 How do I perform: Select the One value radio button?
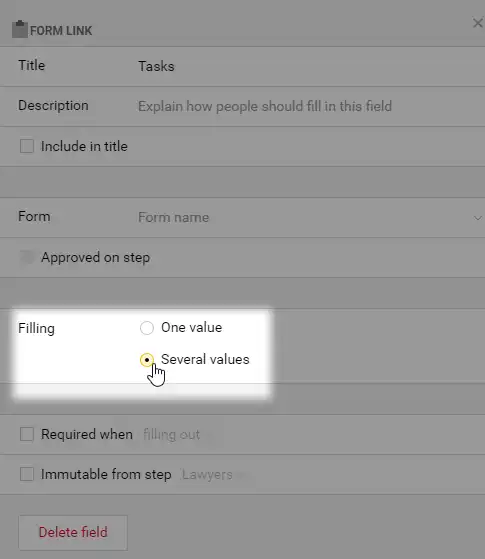pos(147,328)
